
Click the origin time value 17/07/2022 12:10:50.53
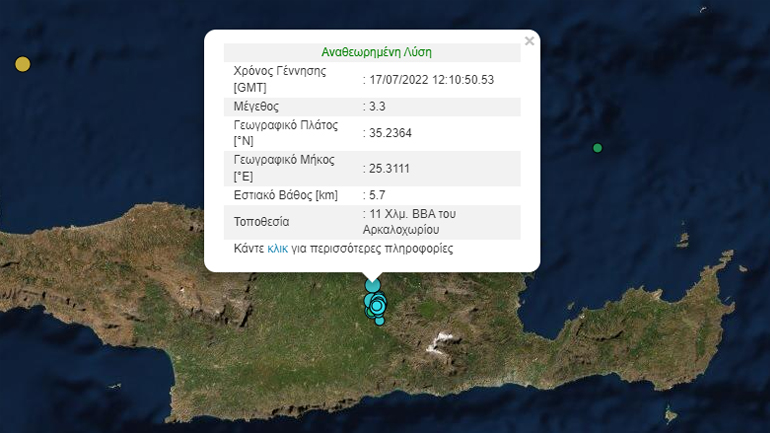pos(432,80)
